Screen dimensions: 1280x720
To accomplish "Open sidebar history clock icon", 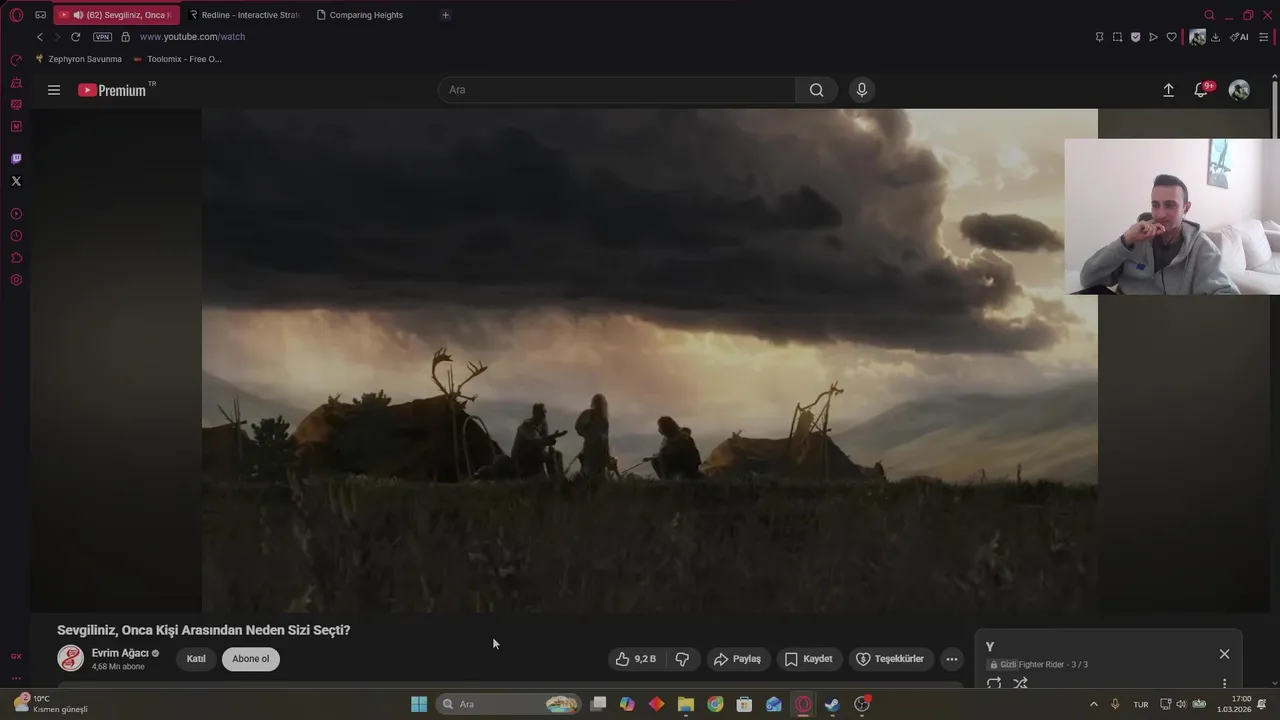I will point(16,236).
